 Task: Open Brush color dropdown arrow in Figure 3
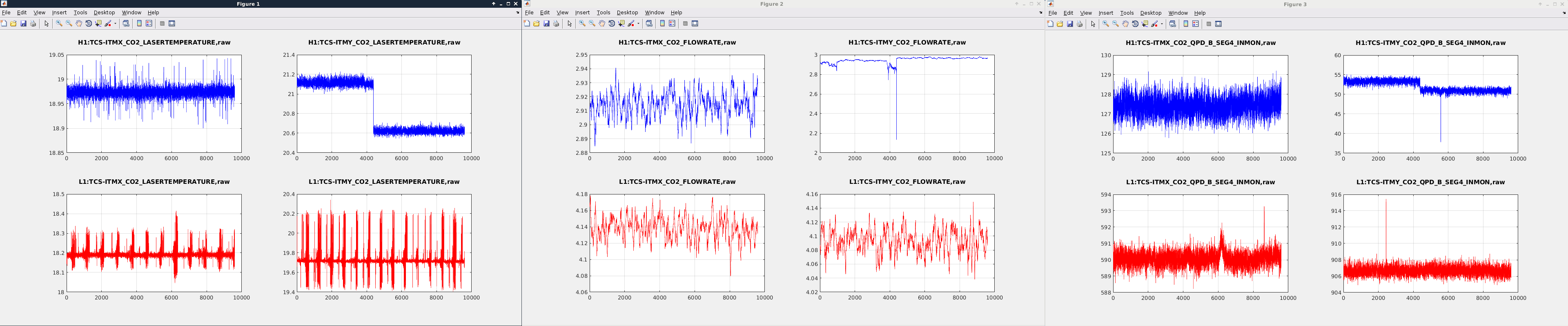click(x=1162, y=25)
